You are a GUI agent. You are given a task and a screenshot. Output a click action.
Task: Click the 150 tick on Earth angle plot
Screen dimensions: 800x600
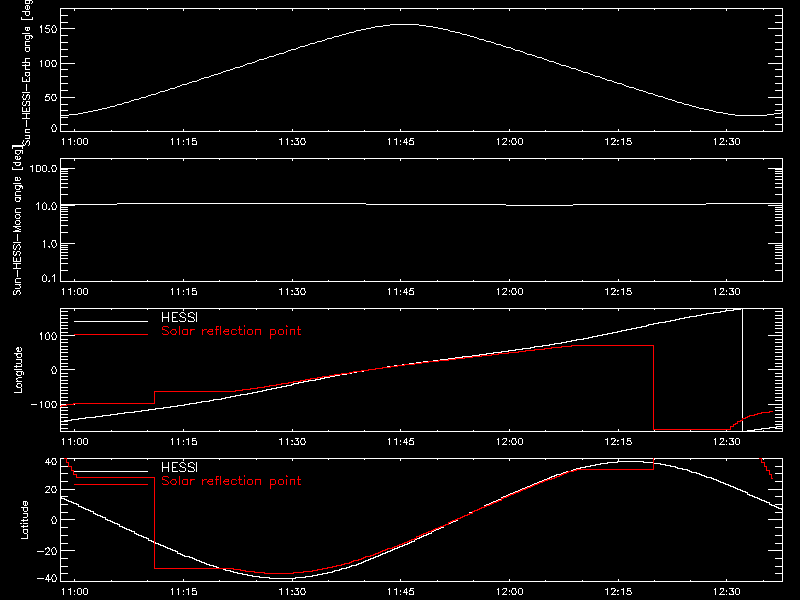click(50, 29)
